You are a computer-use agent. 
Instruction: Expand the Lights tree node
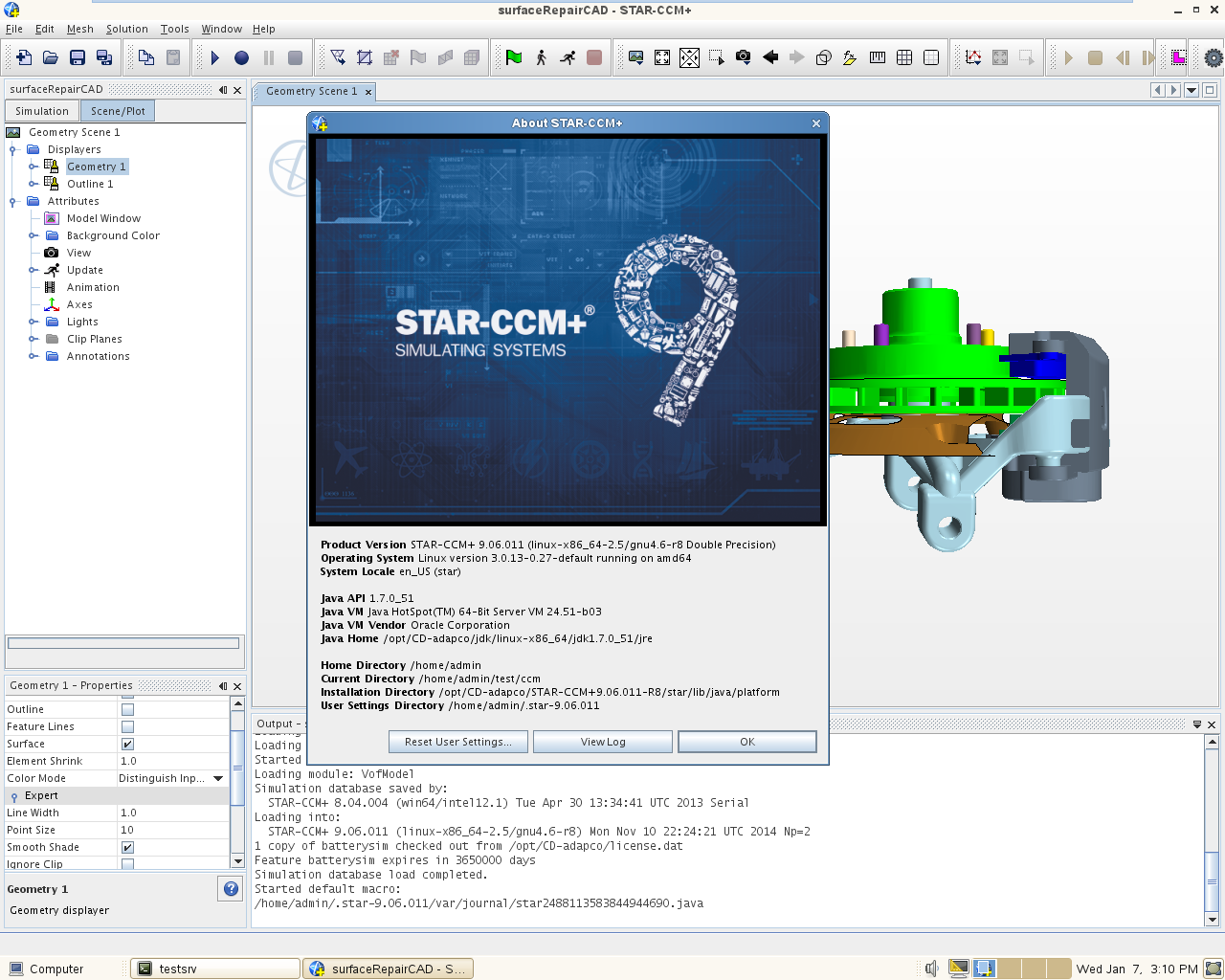pyautogui.click(x=33, y=322)
